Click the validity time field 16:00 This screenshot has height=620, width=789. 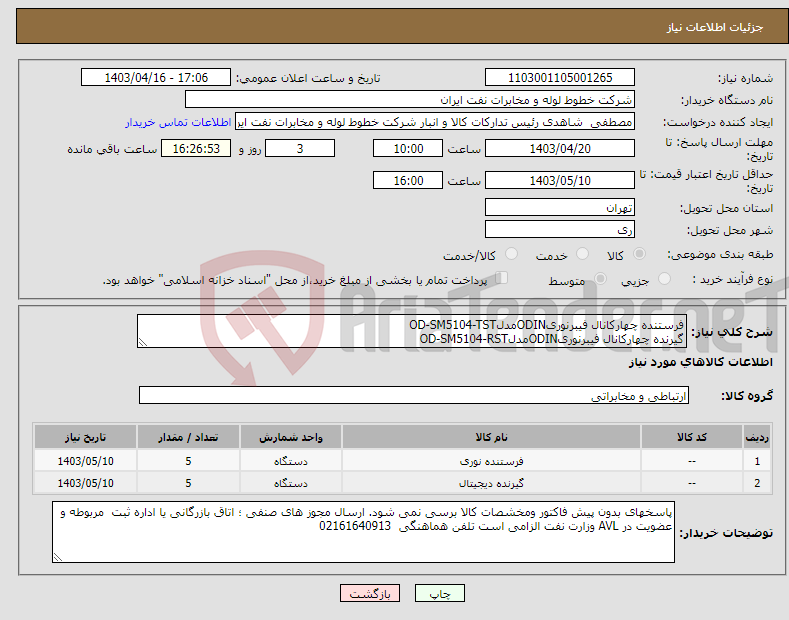coord(408,180)
